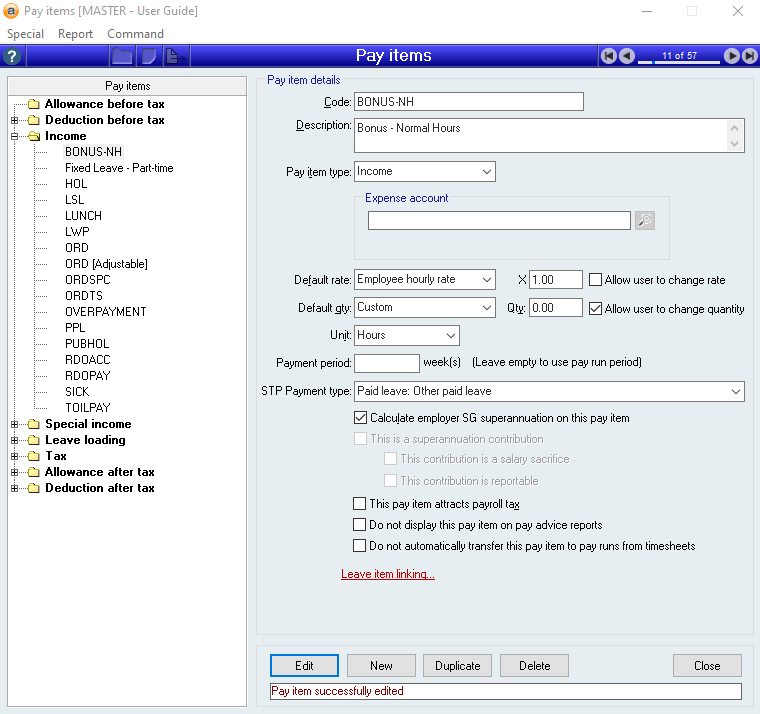Tick This pay item attracts payroll tax
The height and width of the screenshot is (714, 760).
pyautogui.click(x=361, y=505)
